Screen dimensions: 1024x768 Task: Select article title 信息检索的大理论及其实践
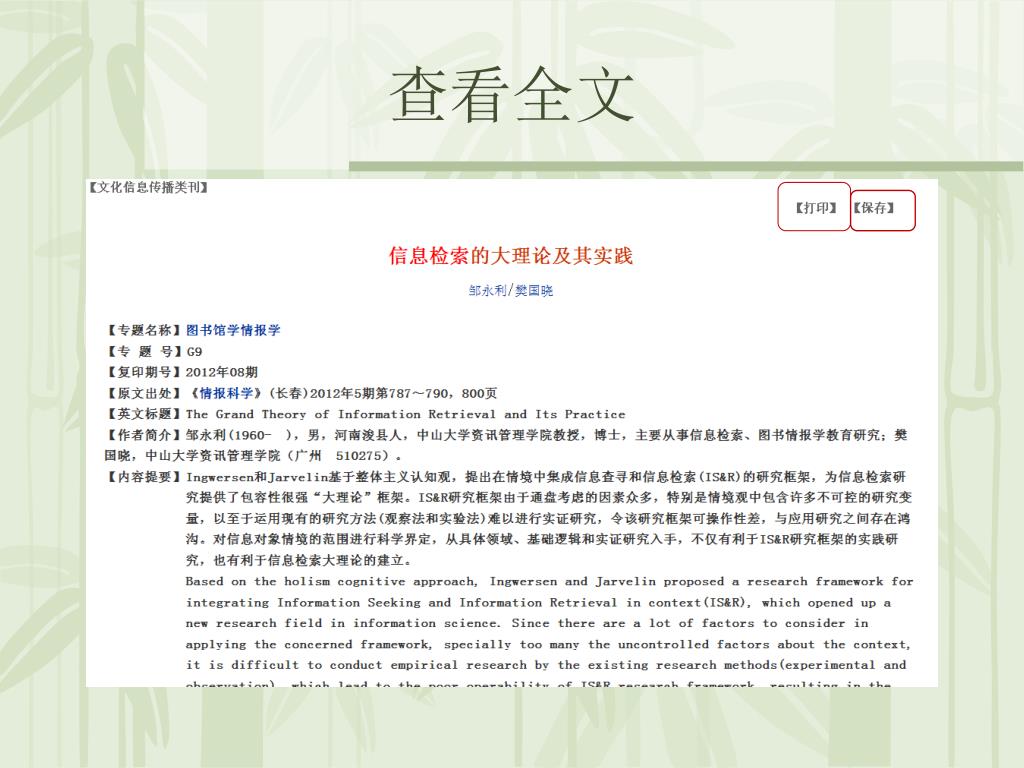click(511, 255)
